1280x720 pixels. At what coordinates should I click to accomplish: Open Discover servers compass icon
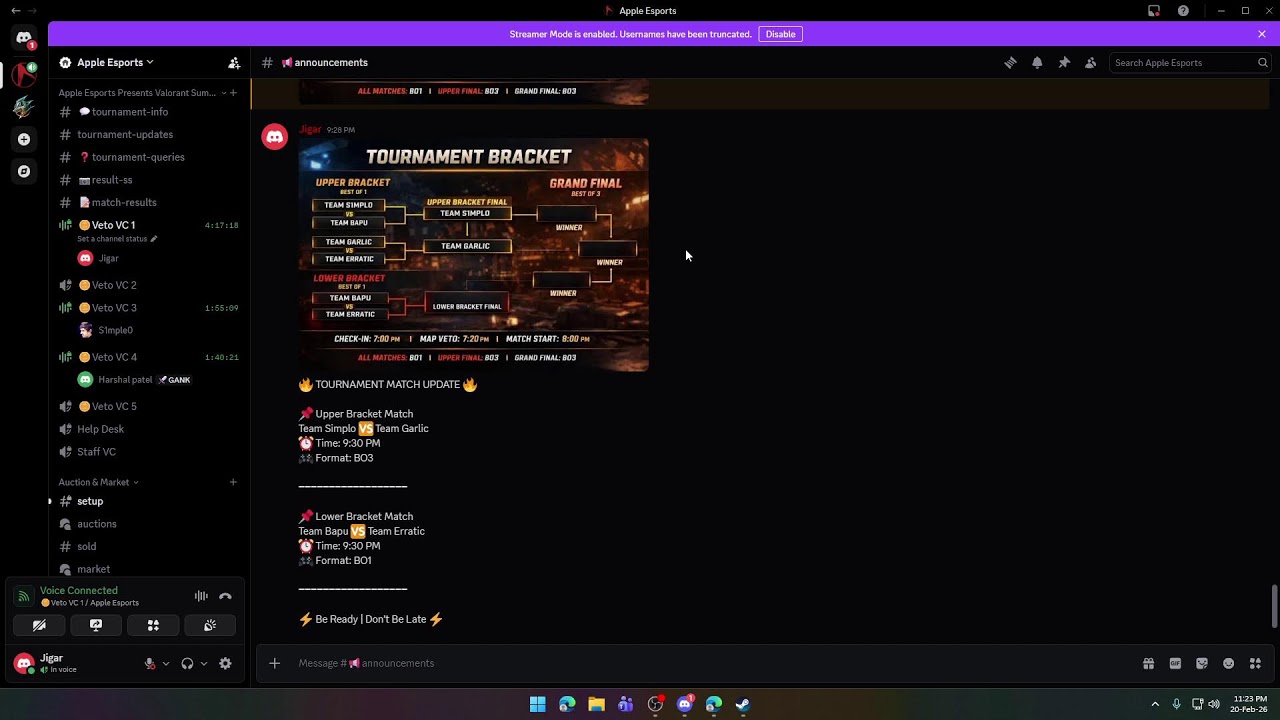(24, 171)
